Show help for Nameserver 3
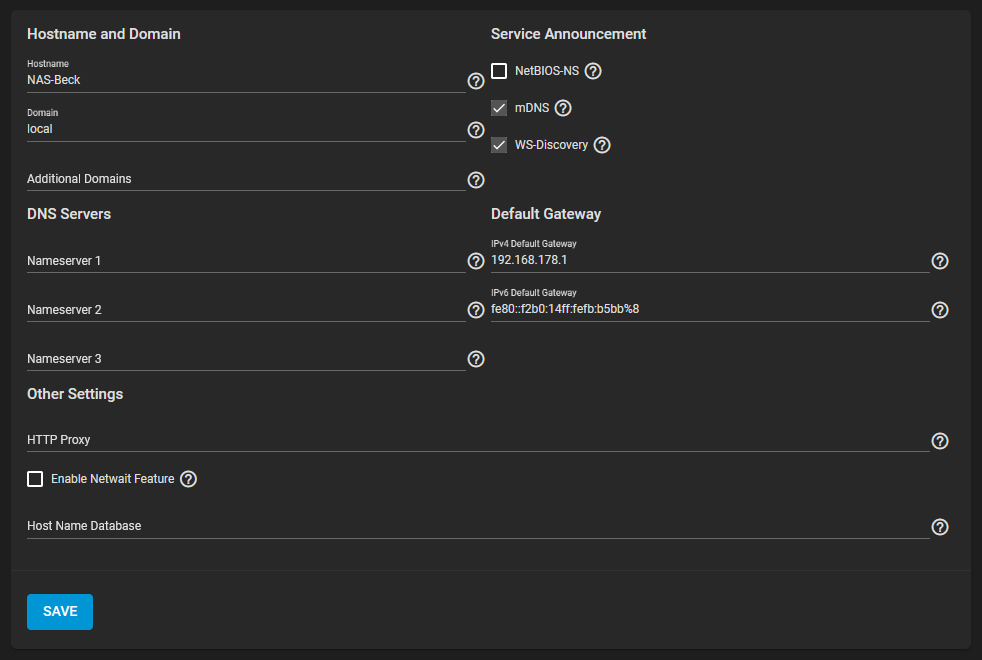 click(476, 359)
